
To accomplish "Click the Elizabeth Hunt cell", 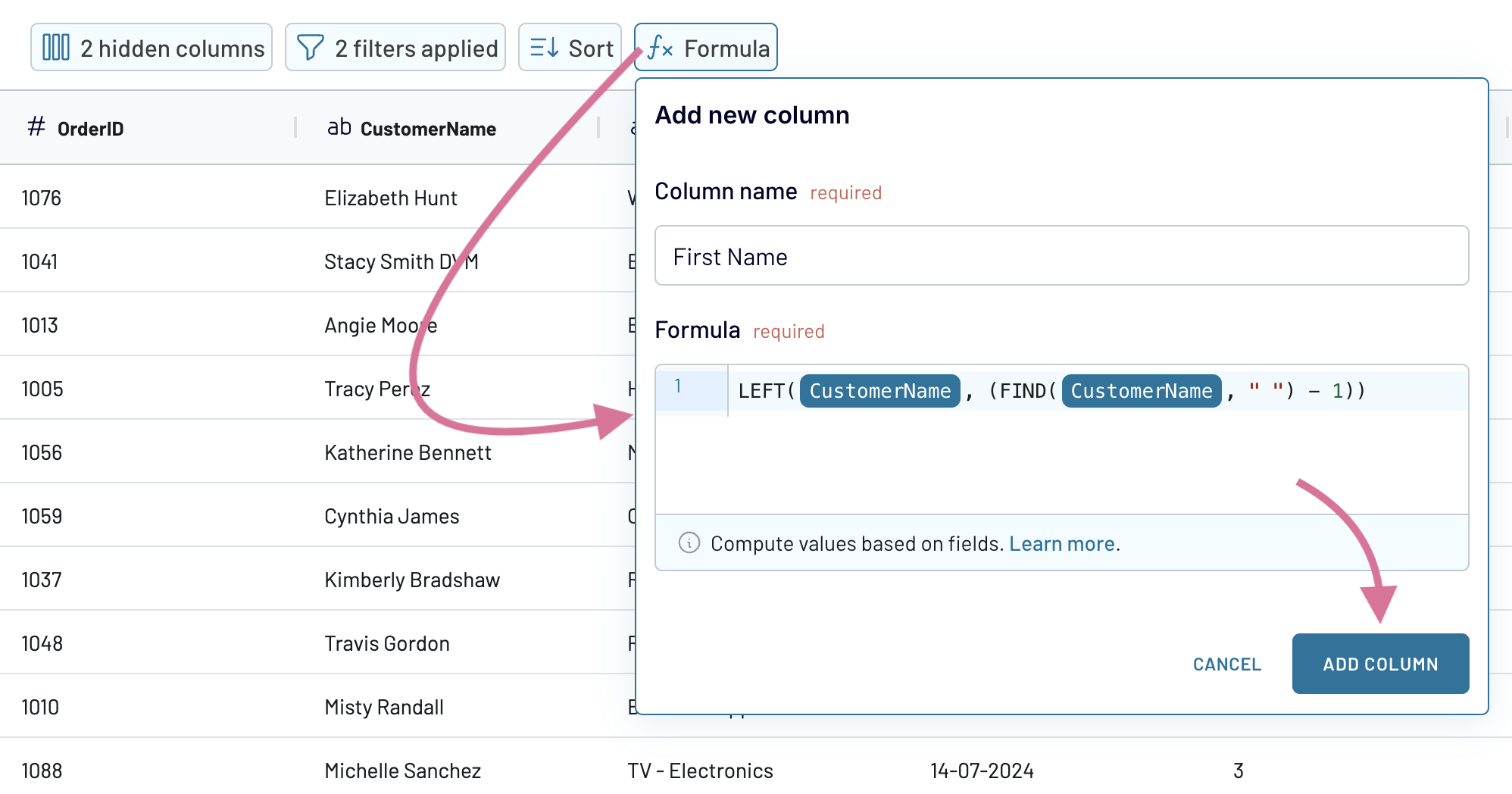I will click(x=391, y=198).
